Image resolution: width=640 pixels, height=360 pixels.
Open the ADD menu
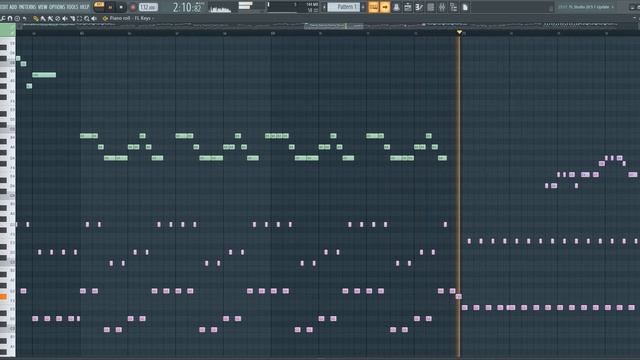[13, 7]
